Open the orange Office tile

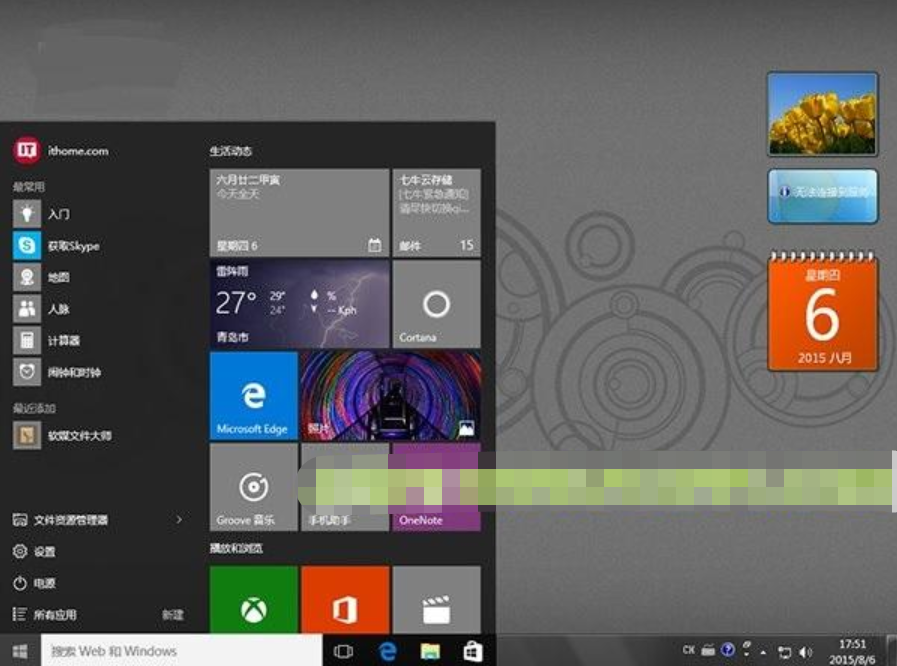pos(345,600)
